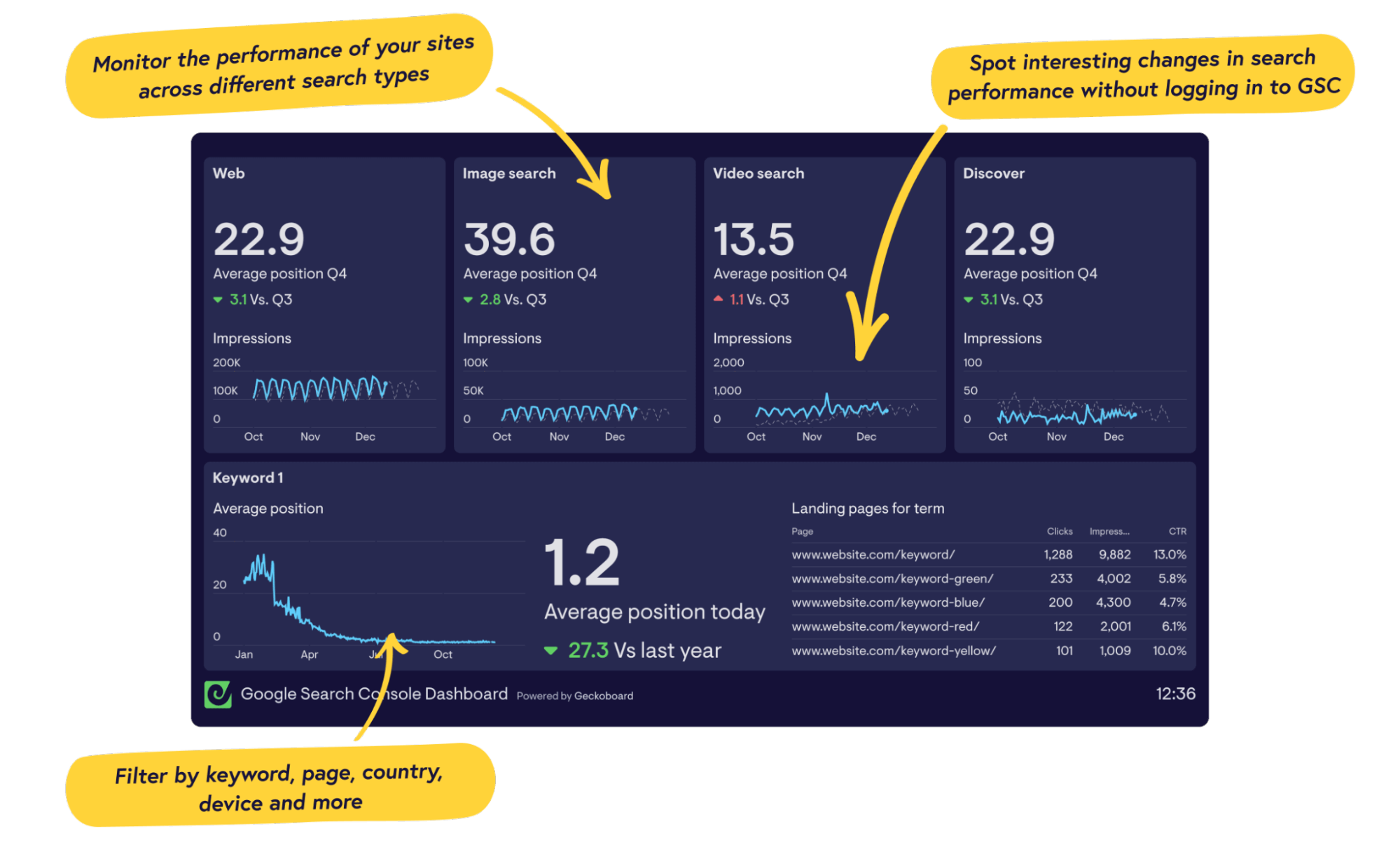The image size is (1400, 859).
Task: Sort table by CTR column header
Action: click(1177, 531)
